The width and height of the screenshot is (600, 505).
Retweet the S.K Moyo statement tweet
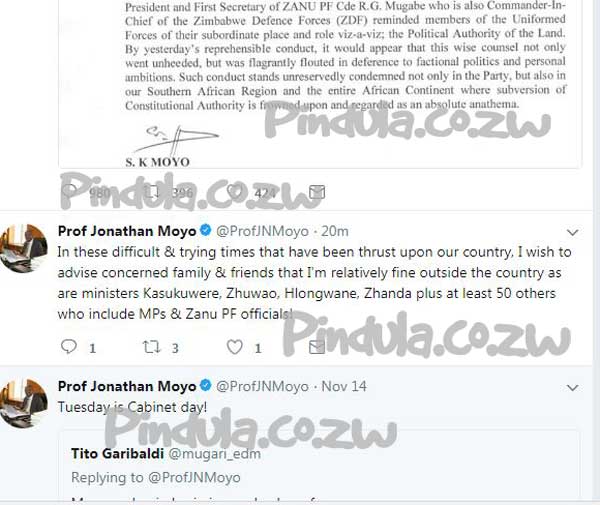coord(151,191)
